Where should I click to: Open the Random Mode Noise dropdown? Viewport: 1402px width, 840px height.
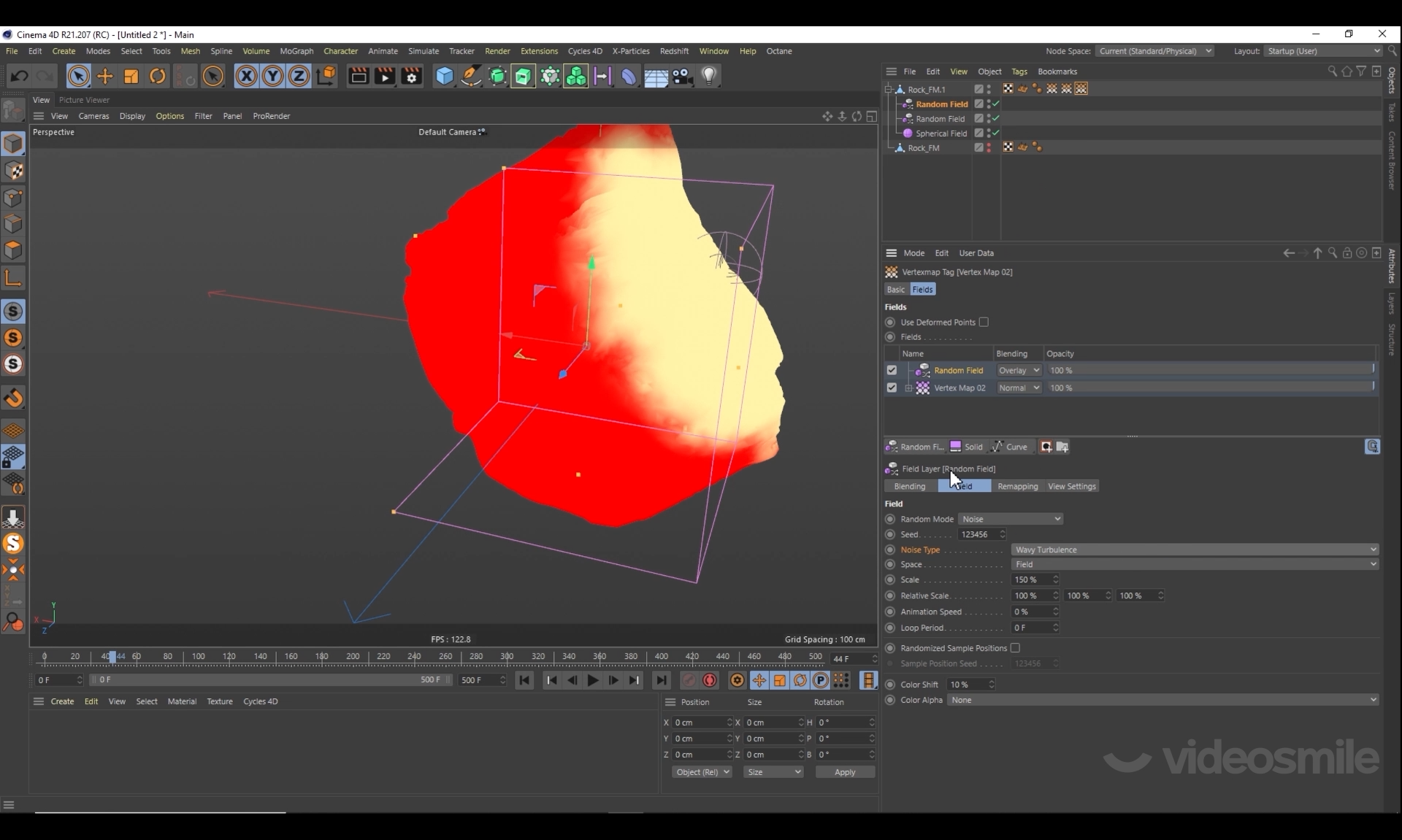1011,519
